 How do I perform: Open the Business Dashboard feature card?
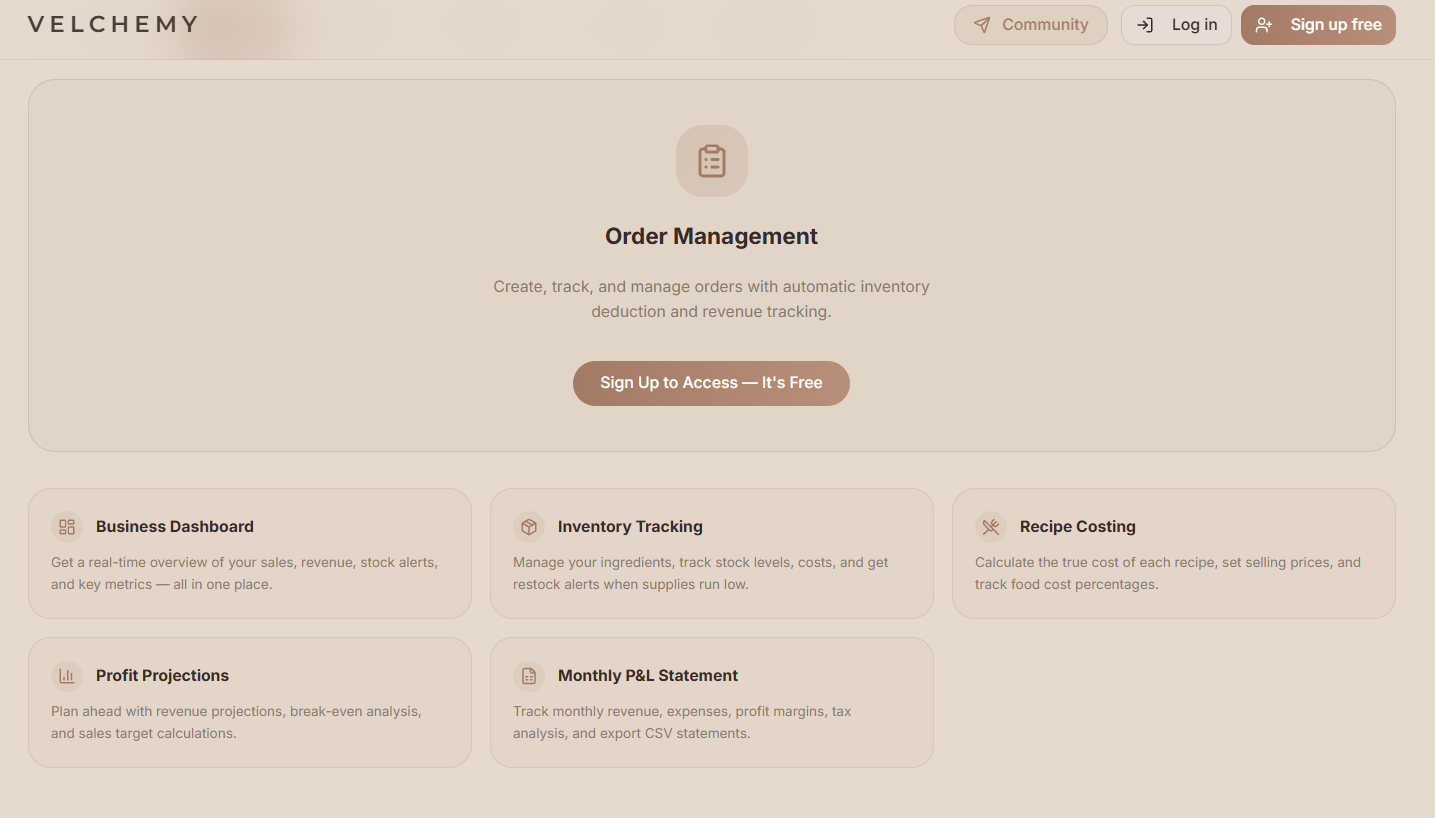(x=249, y=553)
